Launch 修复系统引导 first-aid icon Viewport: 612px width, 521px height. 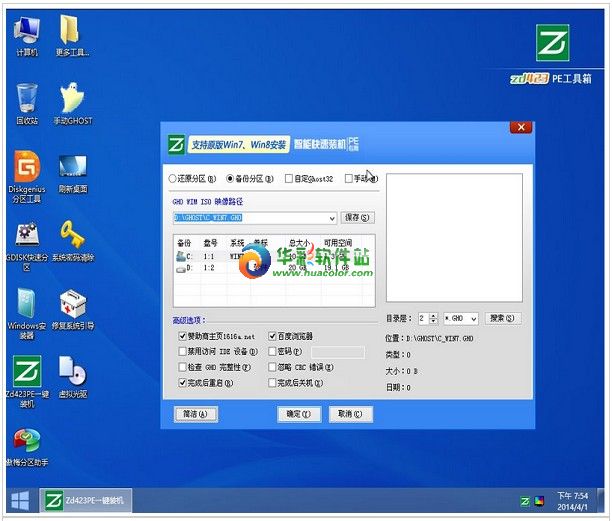pos(73,309)
